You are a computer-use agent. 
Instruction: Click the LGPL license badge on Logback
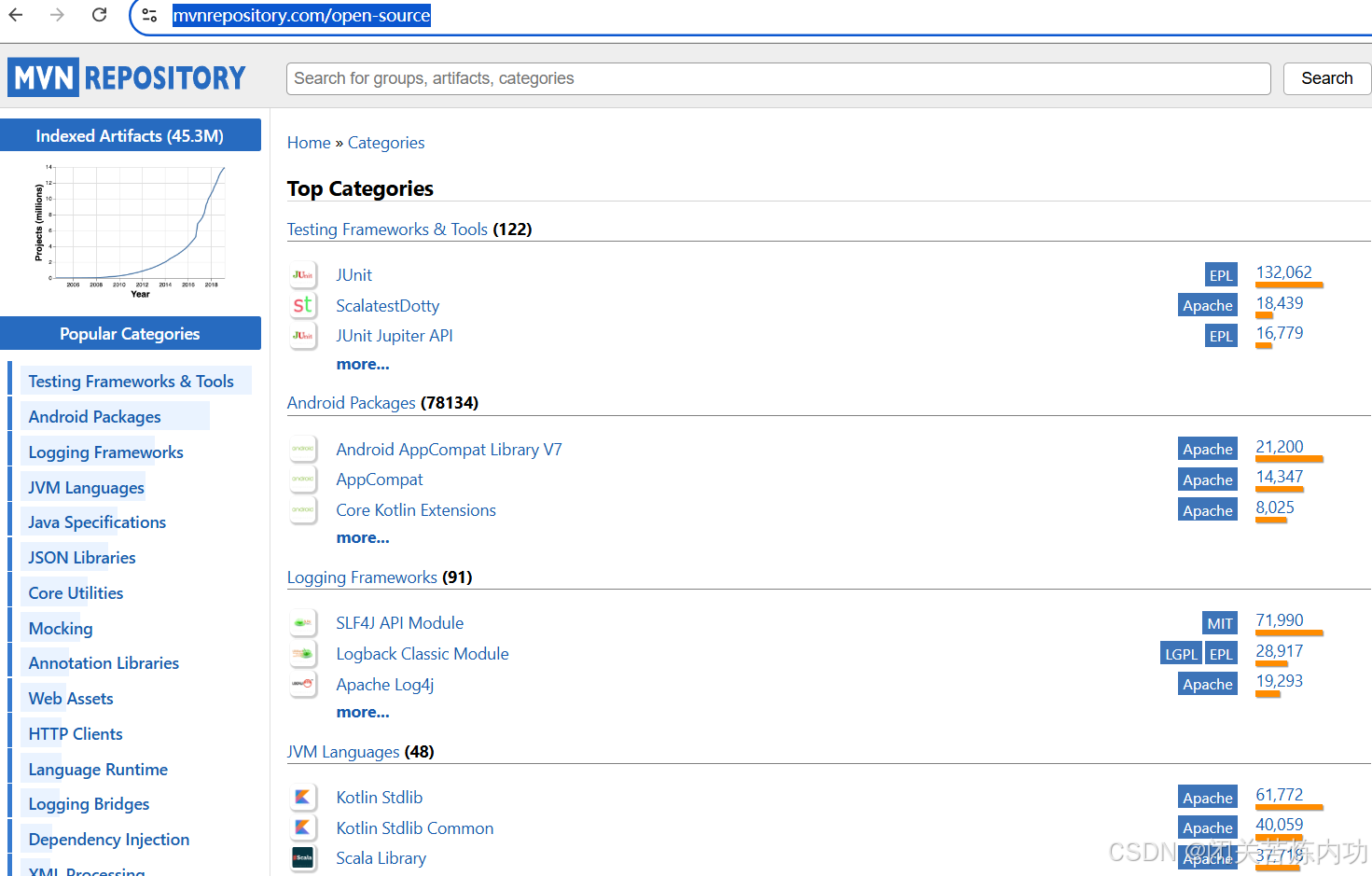1181,654
